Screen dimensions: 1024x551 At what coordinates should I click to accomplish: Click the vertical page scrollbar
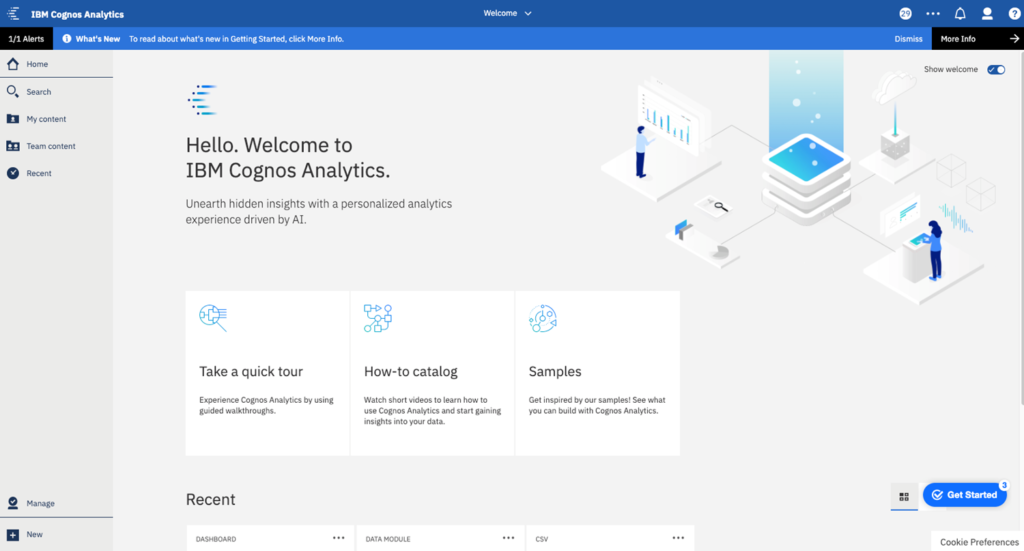click(1021, 228)
